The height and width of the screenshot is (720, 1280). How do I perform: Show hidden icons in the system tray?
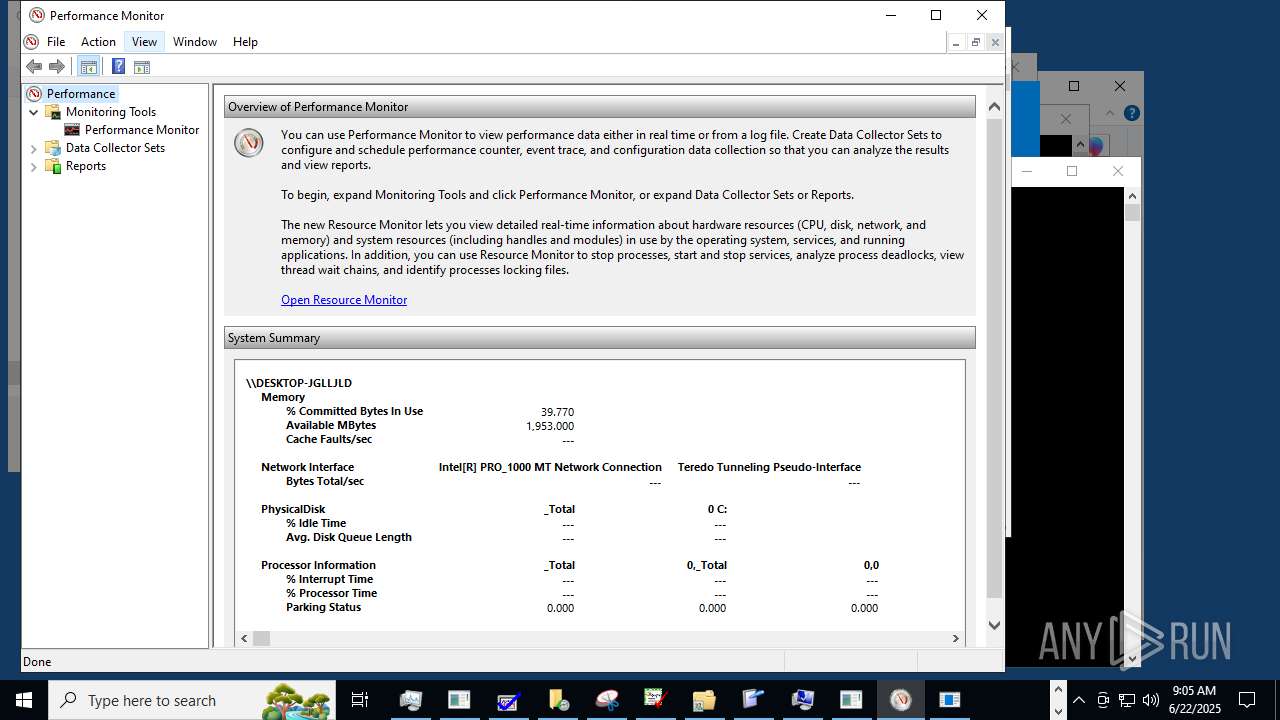click(x=1079, y=700)
